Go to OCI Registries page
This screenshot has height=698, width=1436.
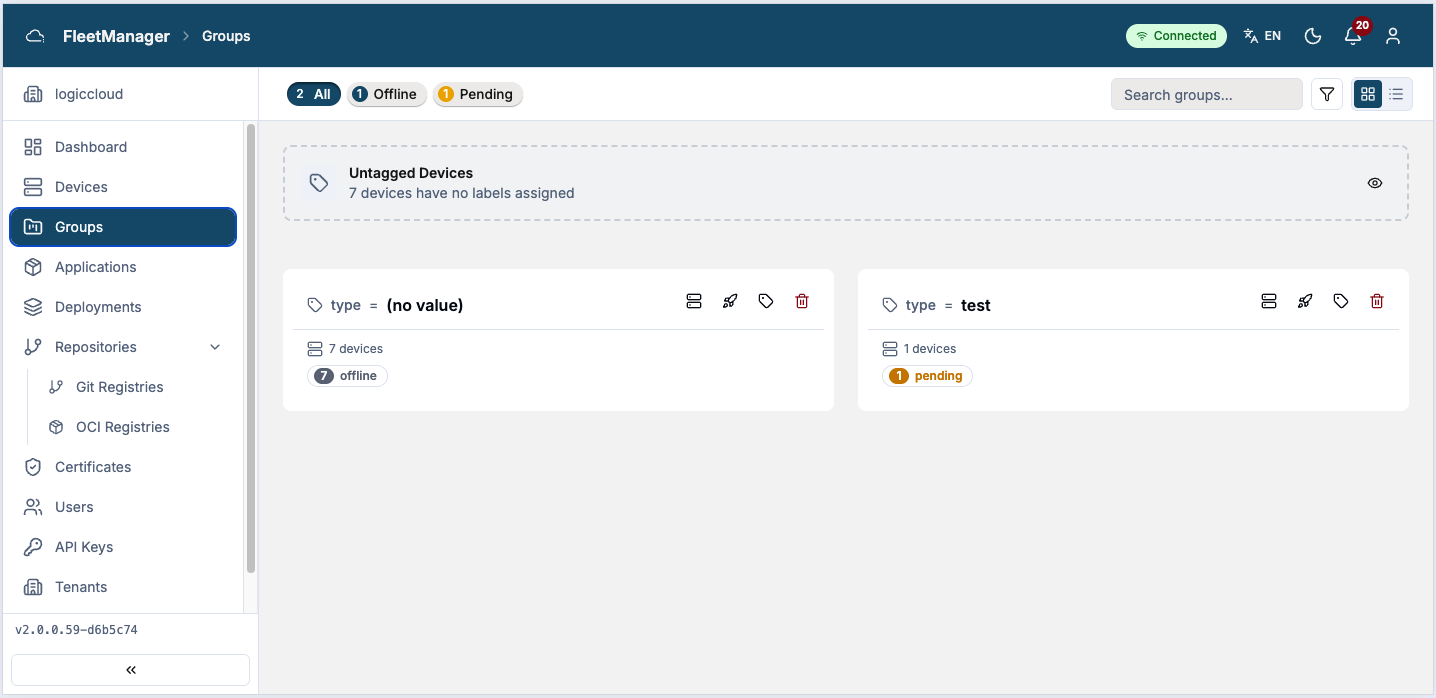(x=123, y=427)
